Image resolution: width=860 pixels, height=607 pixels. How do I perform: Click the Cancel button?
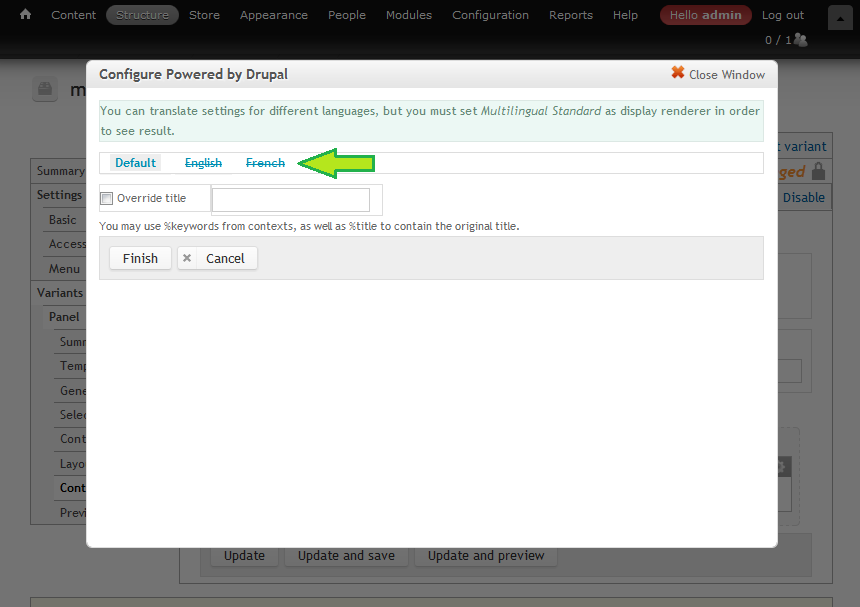(x=218, y=258)
